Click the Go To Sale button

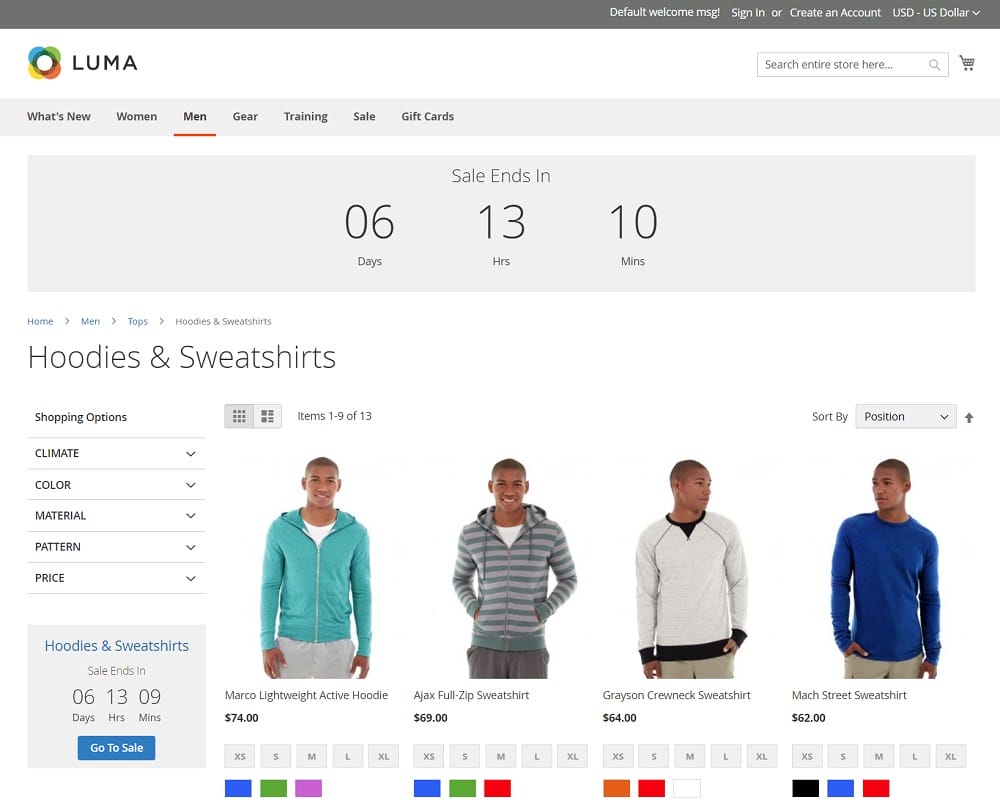pos(116,748)
